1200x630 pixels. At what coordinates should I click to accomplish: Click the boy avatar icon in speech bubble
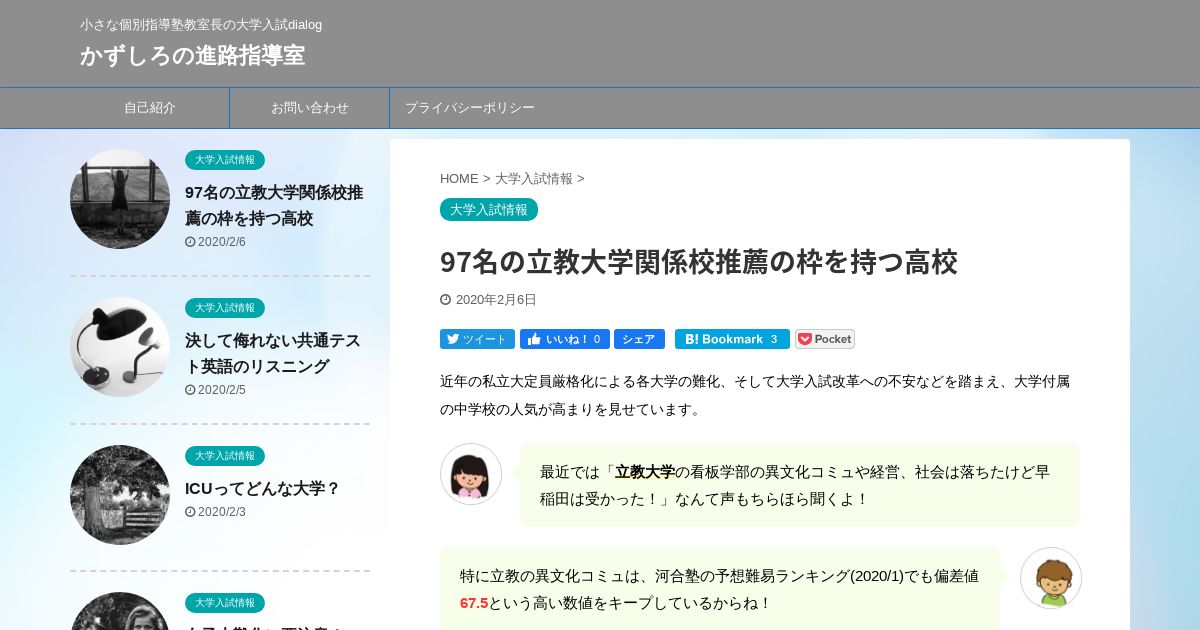click(x=1051, y=578)
